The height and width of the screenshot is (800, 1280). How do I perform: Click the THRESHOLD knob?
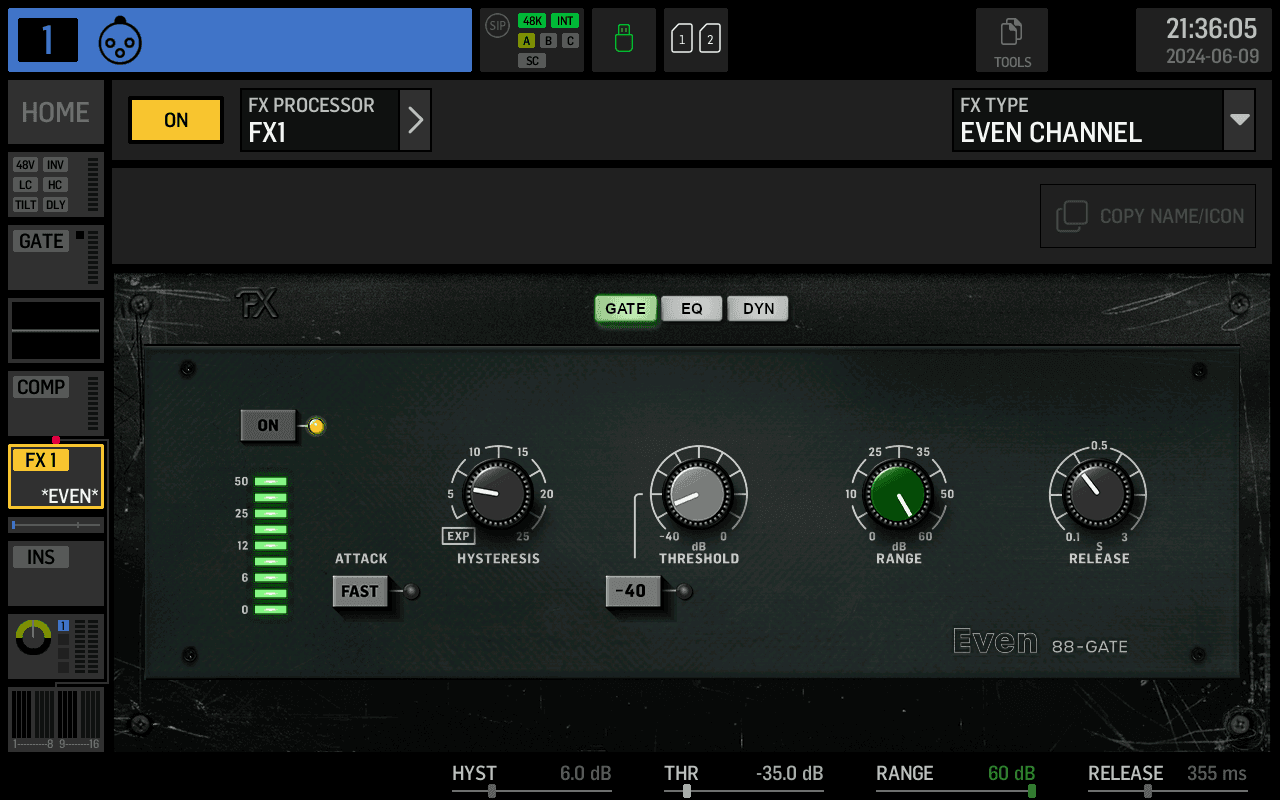698,494
